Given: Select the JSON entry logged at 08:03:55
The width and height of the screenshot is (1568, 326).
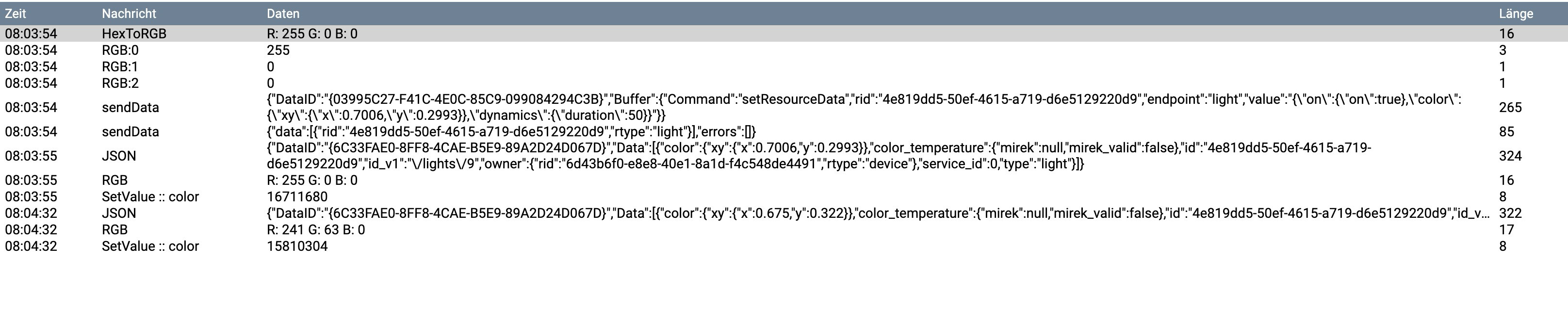Looking at the screenshot, I should [119, 156].
